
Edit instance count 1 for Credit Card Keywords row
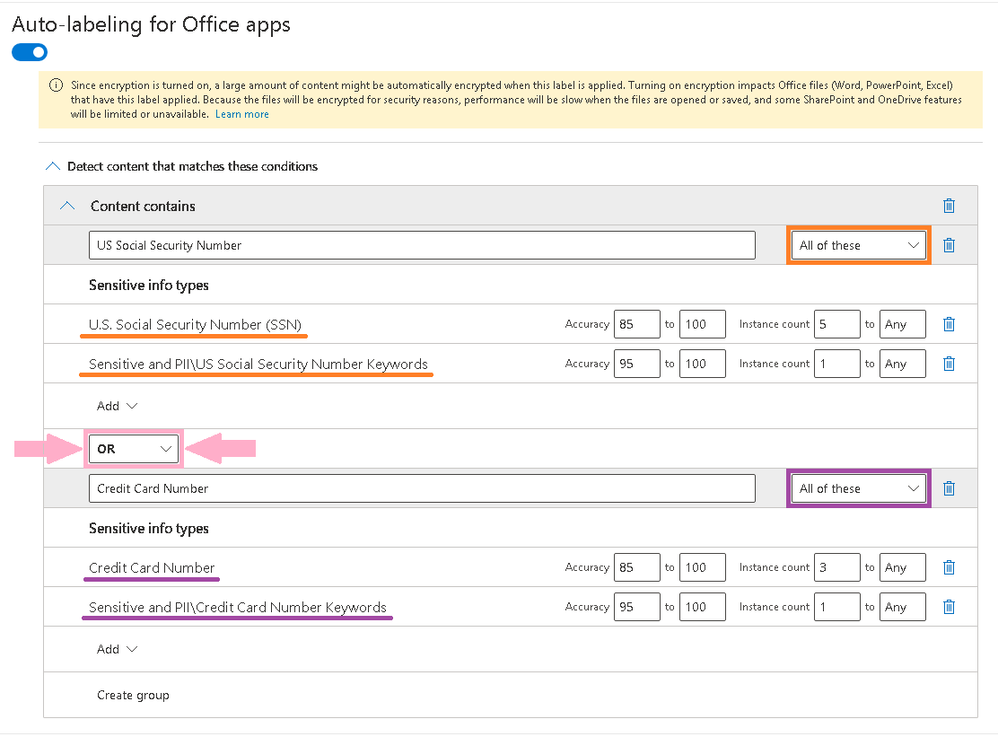tap(837, 607)
